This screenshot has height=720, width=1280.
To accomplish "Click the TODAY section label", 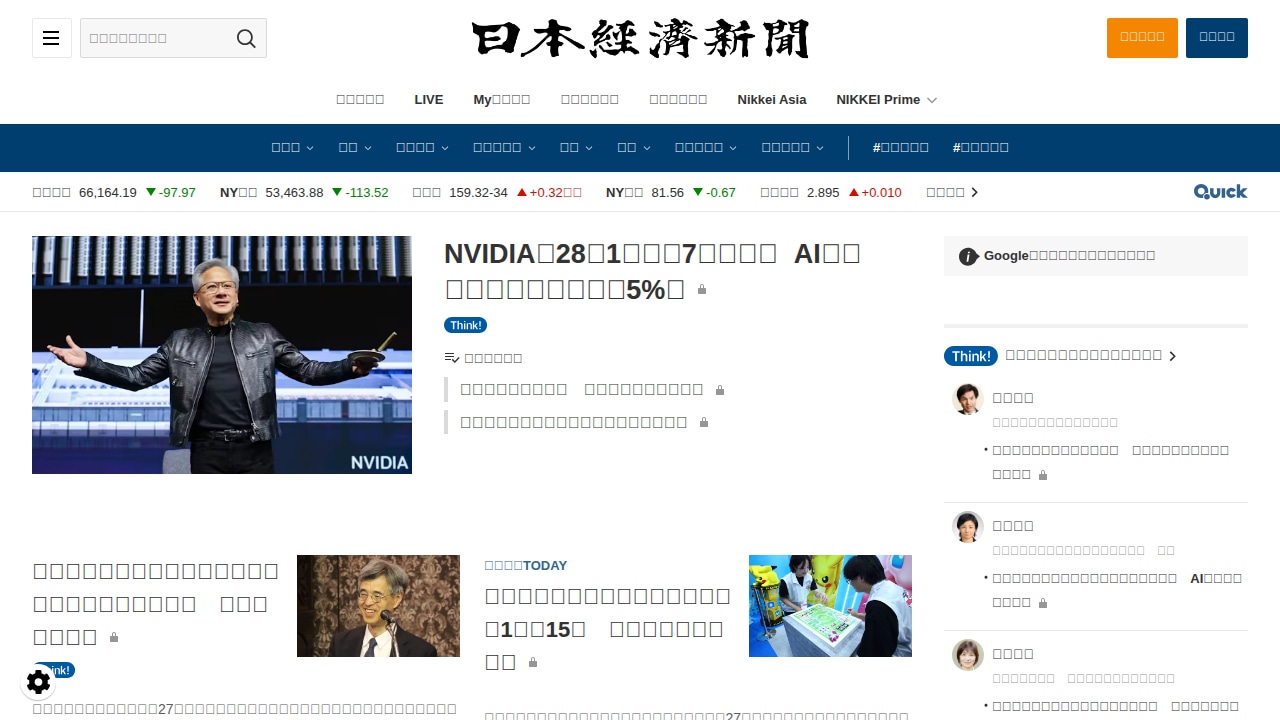I will click(x=526, y=566).
